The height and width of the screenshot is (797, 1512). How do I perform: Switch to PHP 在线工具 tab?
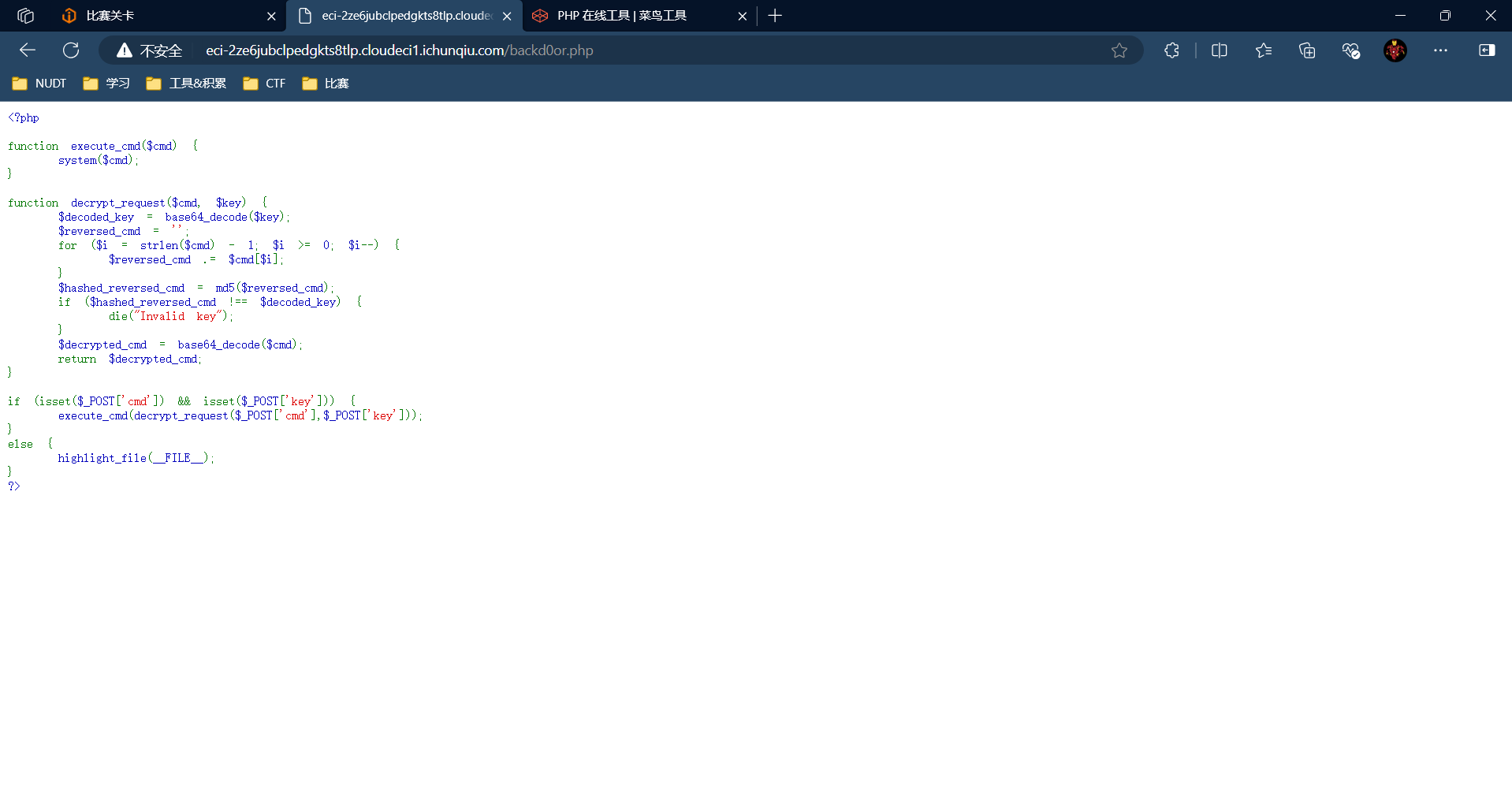[623, 16]
